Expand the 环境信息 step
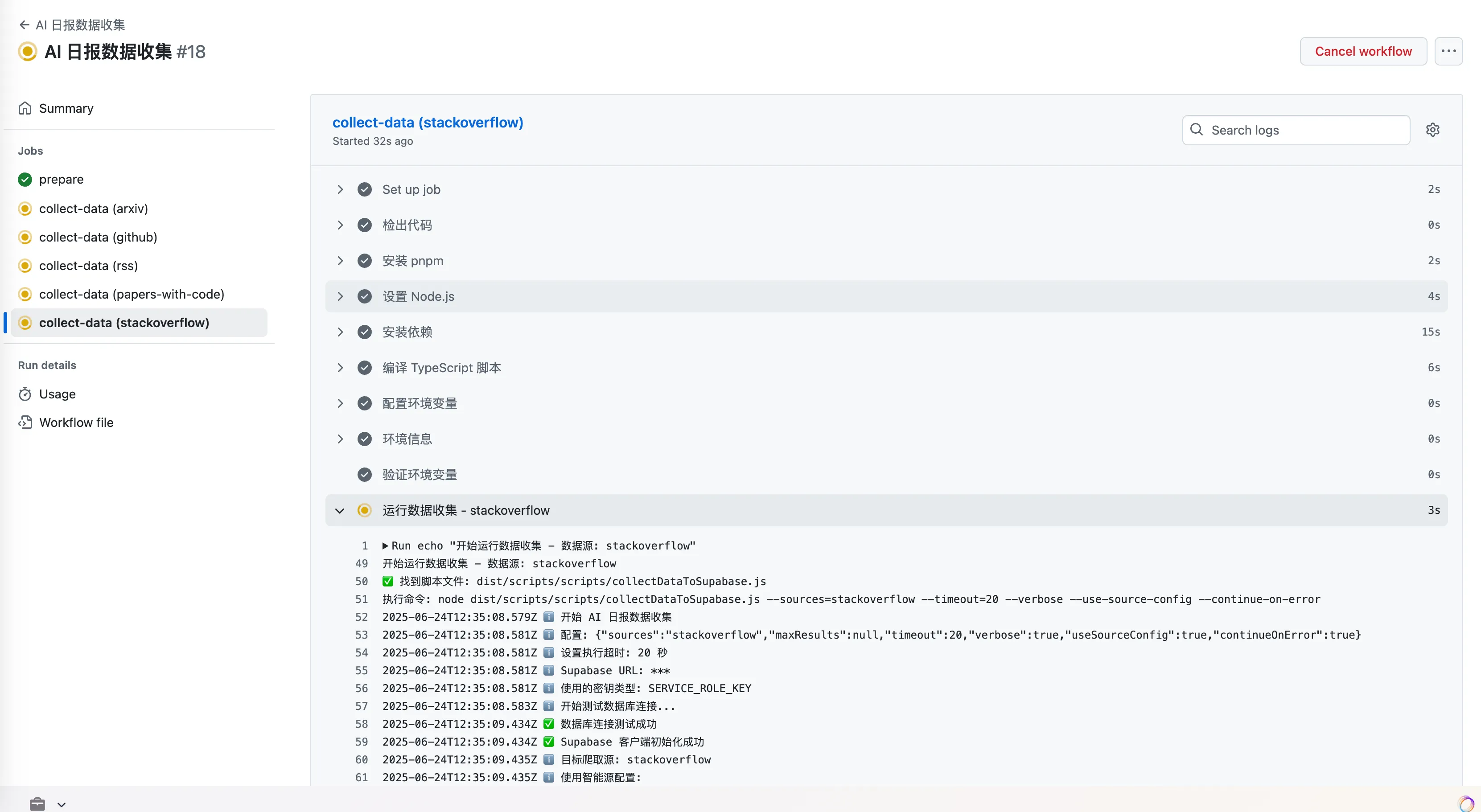Screen dimensions: 1481x812 pyautogui.click(x=340, y=439)
